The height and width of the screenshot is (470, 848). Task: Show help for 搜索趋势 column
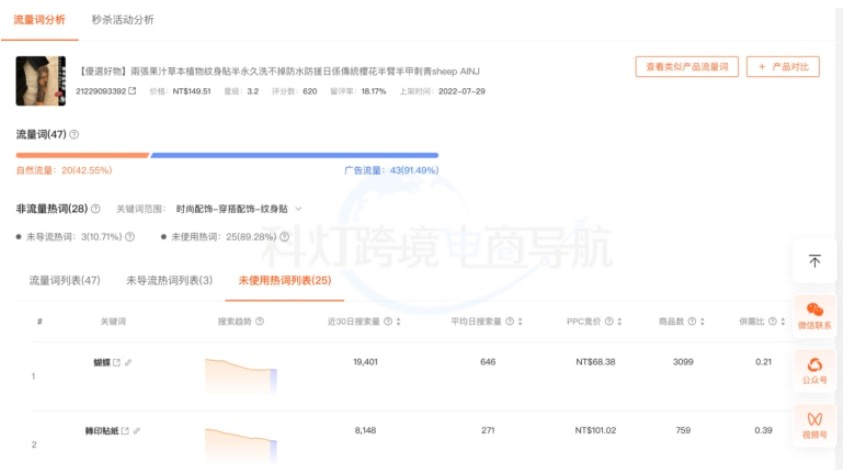260,321
